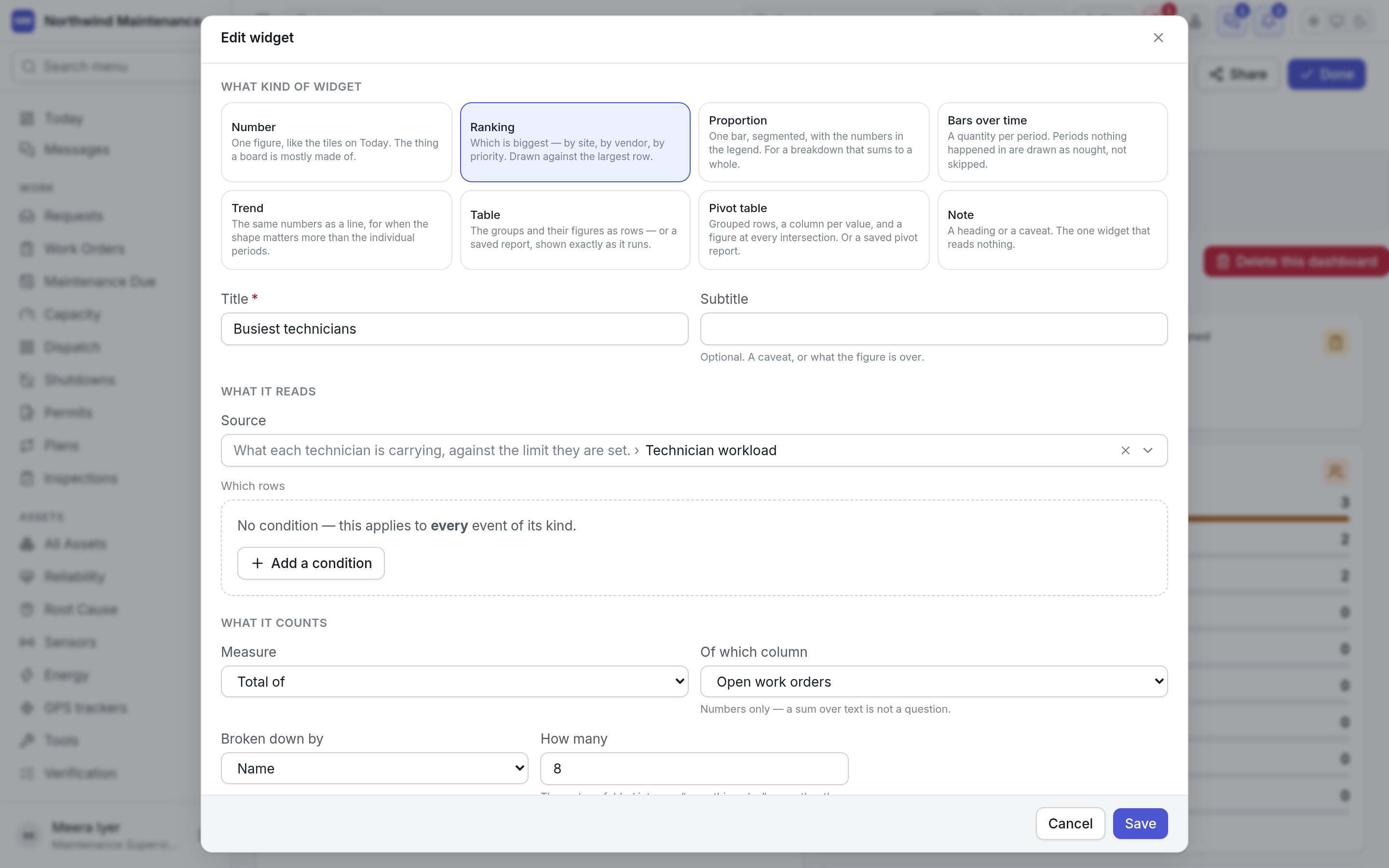Screen dimensions: 1389x868
Task: Share the dashboard behind the dialog
Action: coord(1238,74)
